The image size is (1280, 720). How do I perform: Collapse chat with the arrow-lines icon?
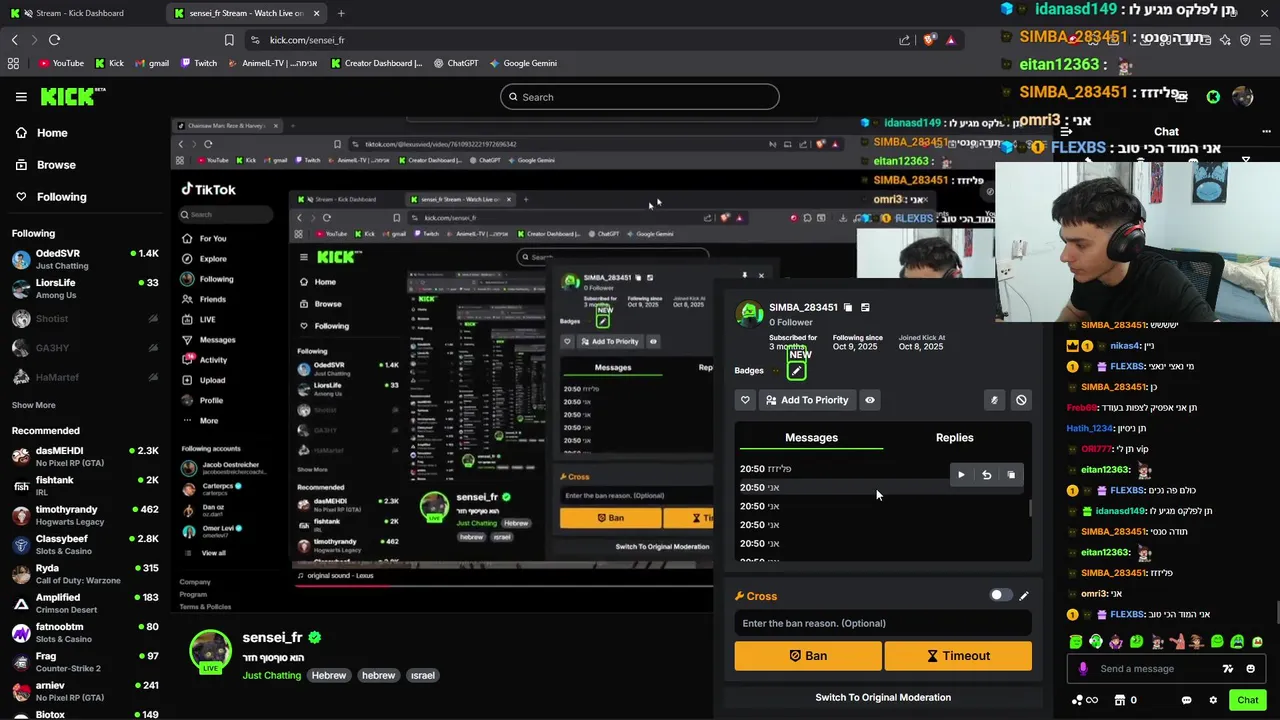point(1066,132)
